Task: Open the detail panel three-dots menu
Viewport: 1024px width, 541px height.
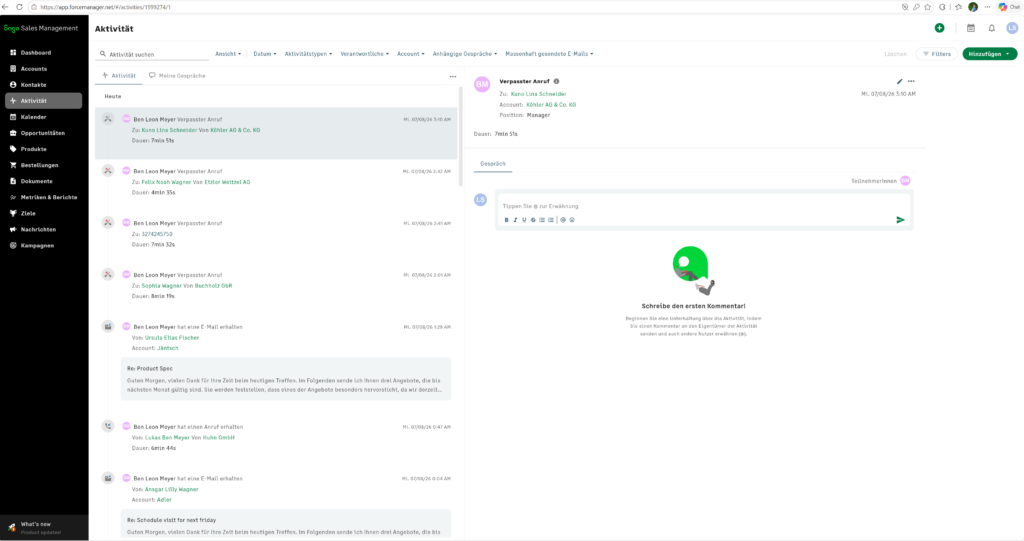Action: pyautogui.click(x=911, y=82)
